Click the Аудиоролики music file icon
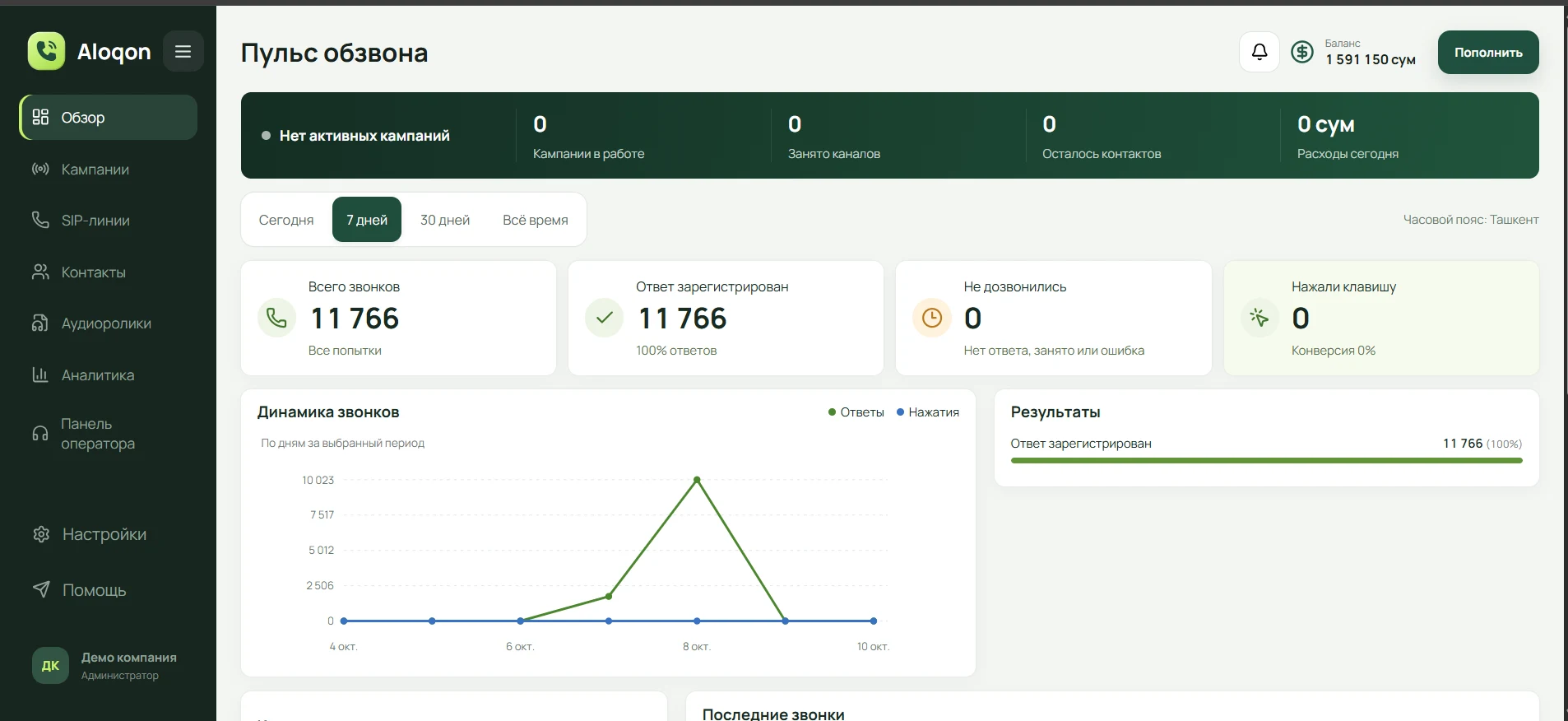Viewport: 1568px width, 721px height. coord(40,323)
